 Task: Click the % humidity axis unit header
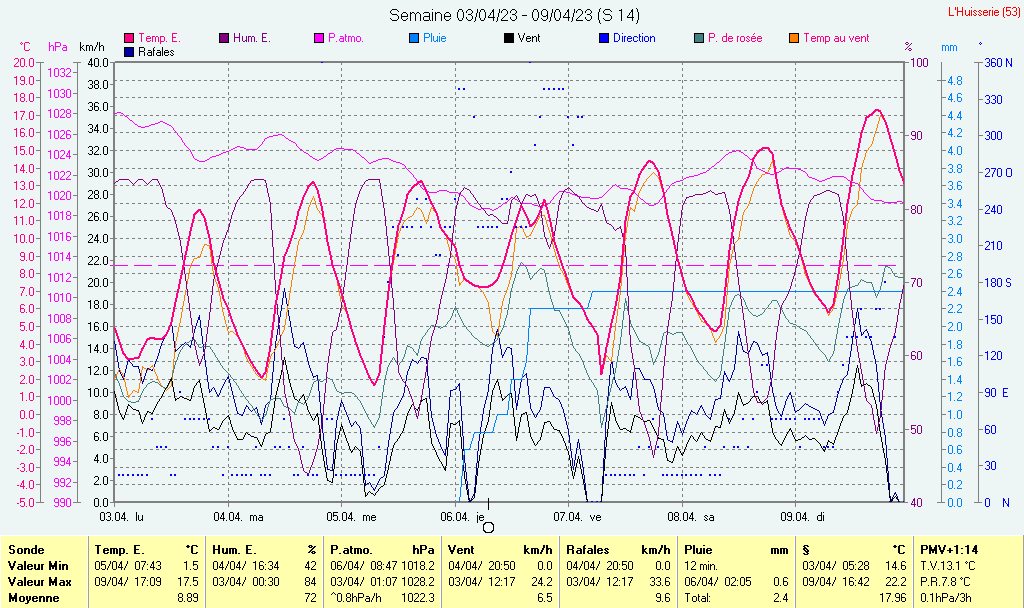tap(908, 47)
